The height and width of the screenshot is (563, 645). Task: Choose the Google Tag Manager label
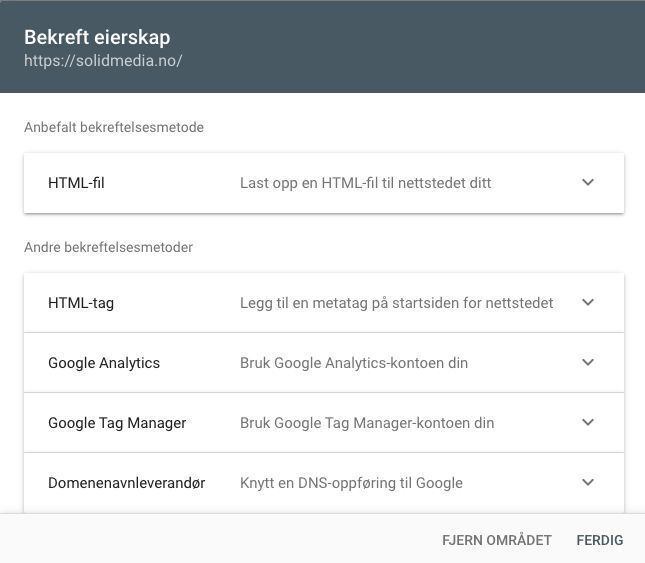point(117,423)
